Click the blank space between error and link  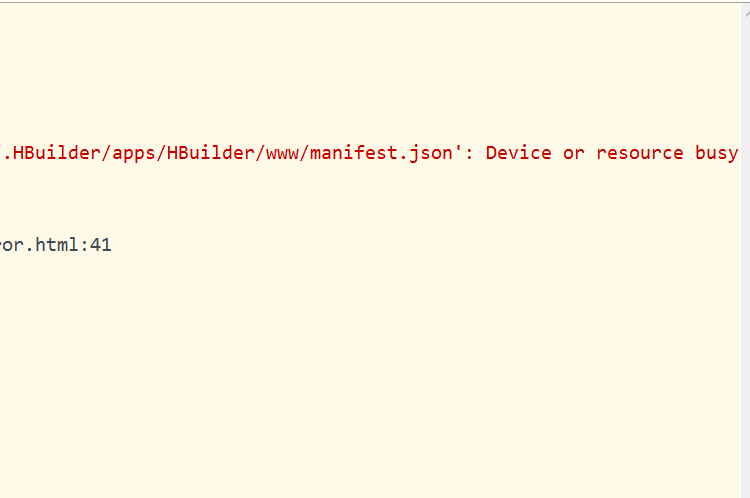(370, 200)
